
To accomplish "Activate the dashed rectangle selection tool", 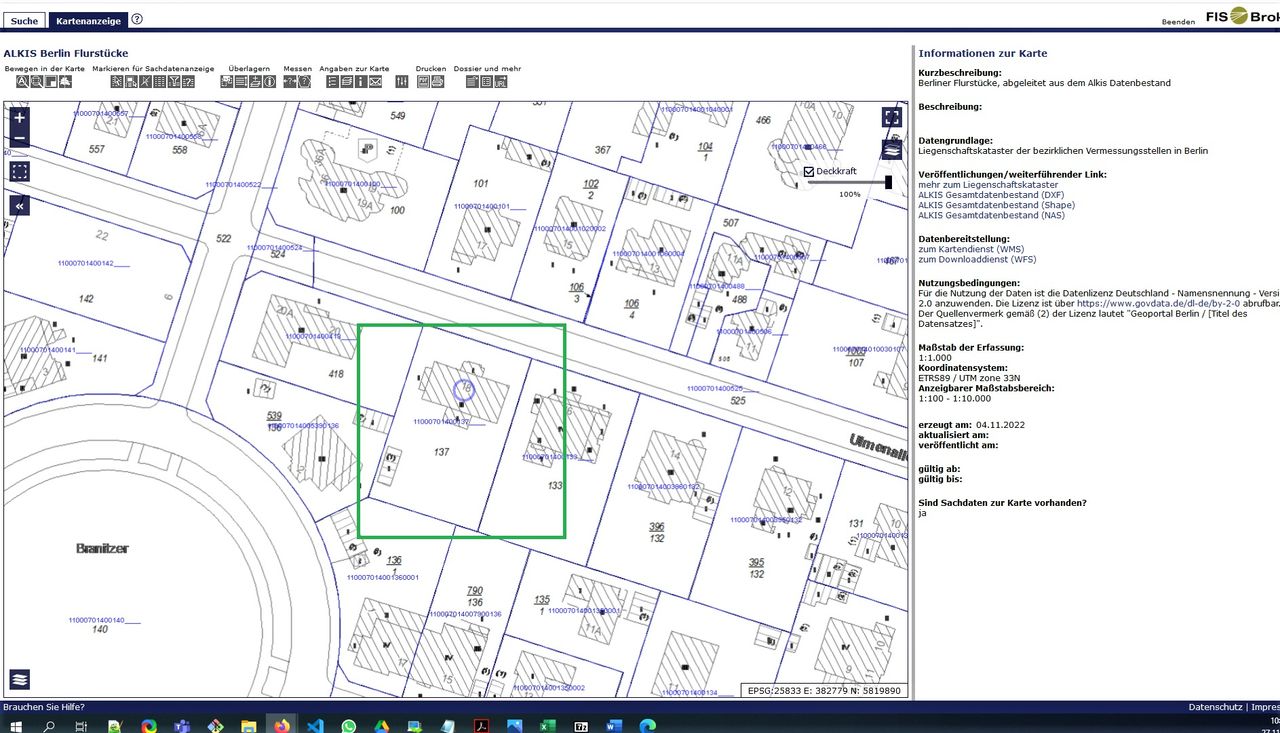I will pos(20,172).
